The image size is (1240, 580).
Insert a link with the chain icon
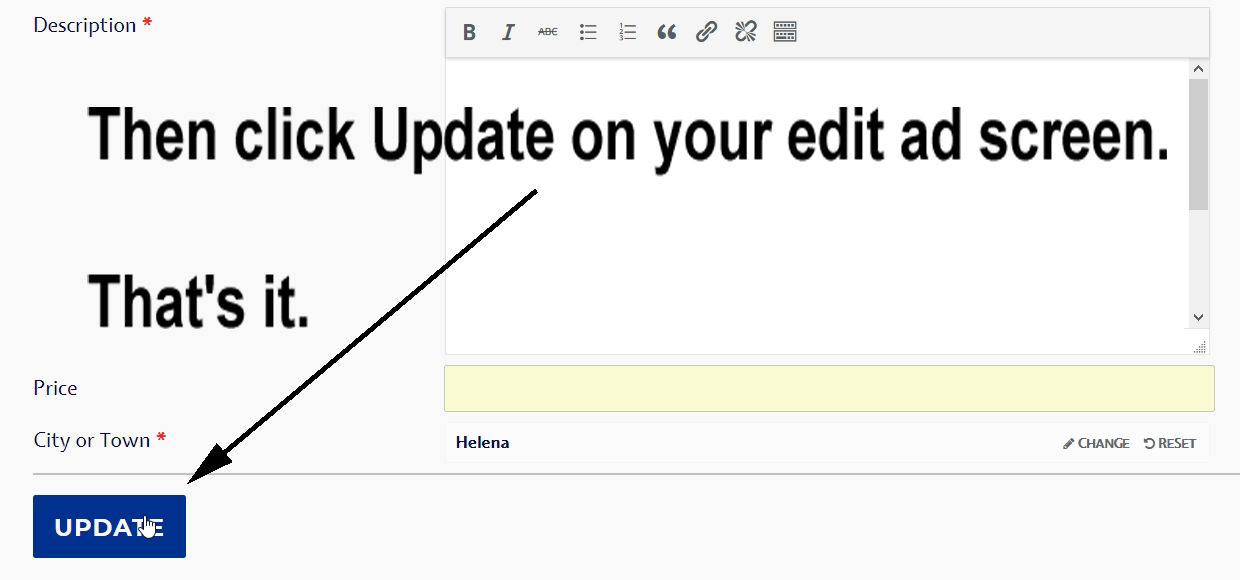pyautogui.click(x=706, y=32)
